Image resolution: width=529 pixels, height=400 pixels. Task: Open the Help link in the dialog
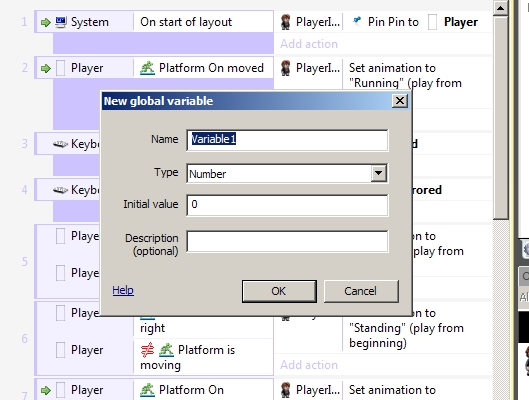(123, 290)
